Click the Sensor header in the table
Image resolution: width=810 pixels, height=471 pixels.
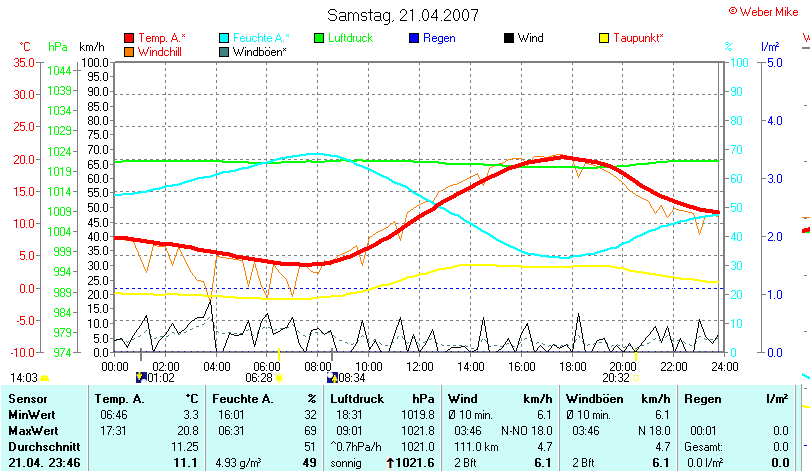[28, 399]
